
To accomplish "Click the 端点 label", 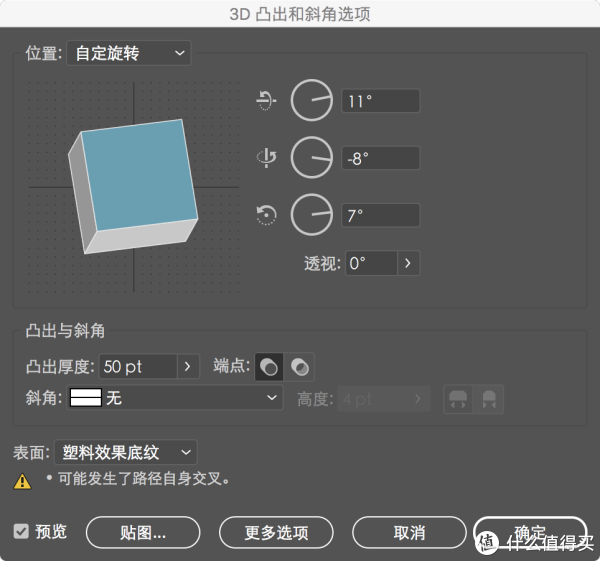I will pos(231,366).
